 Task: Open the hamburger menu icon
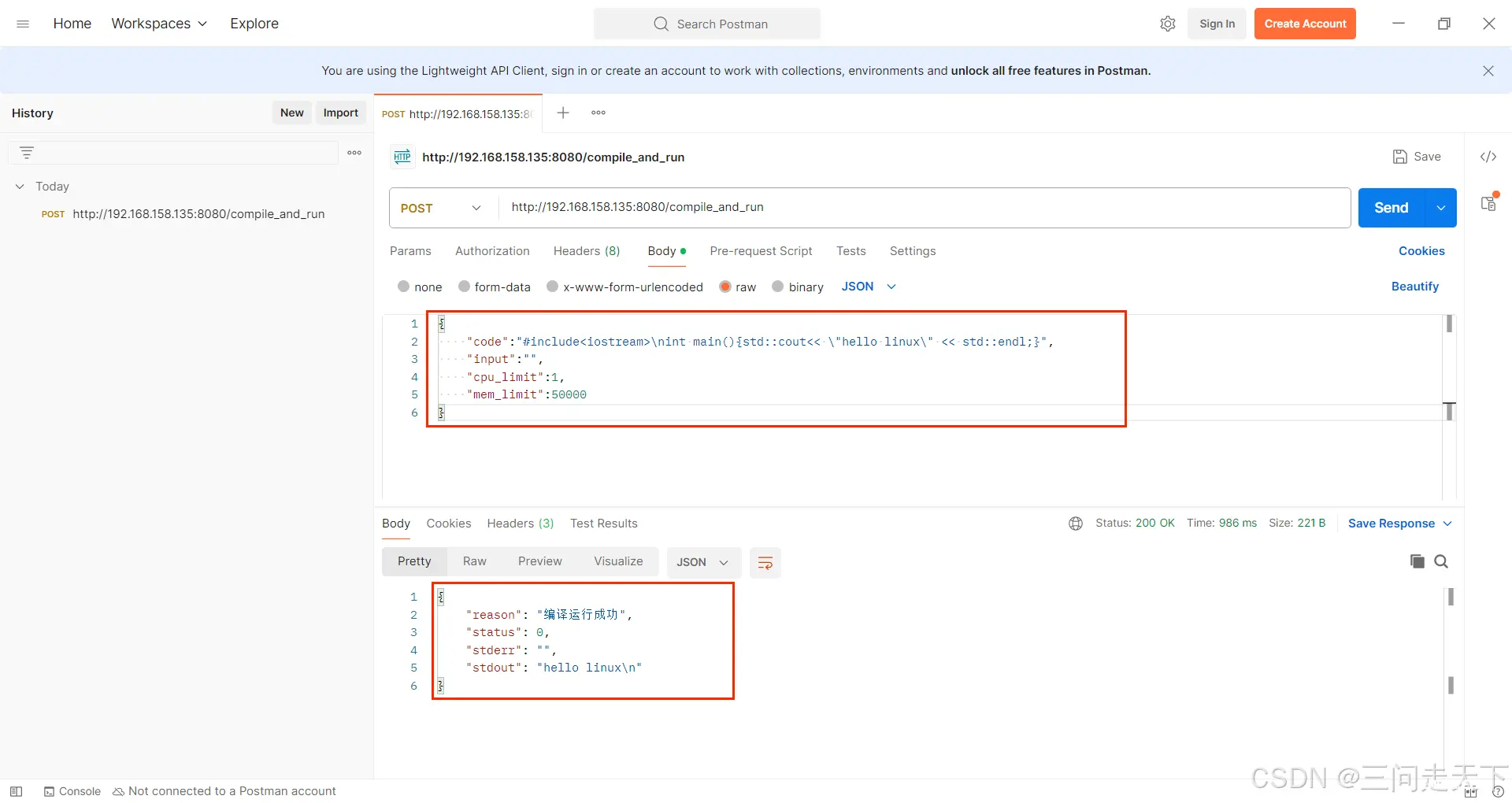(x=23, y=24)
